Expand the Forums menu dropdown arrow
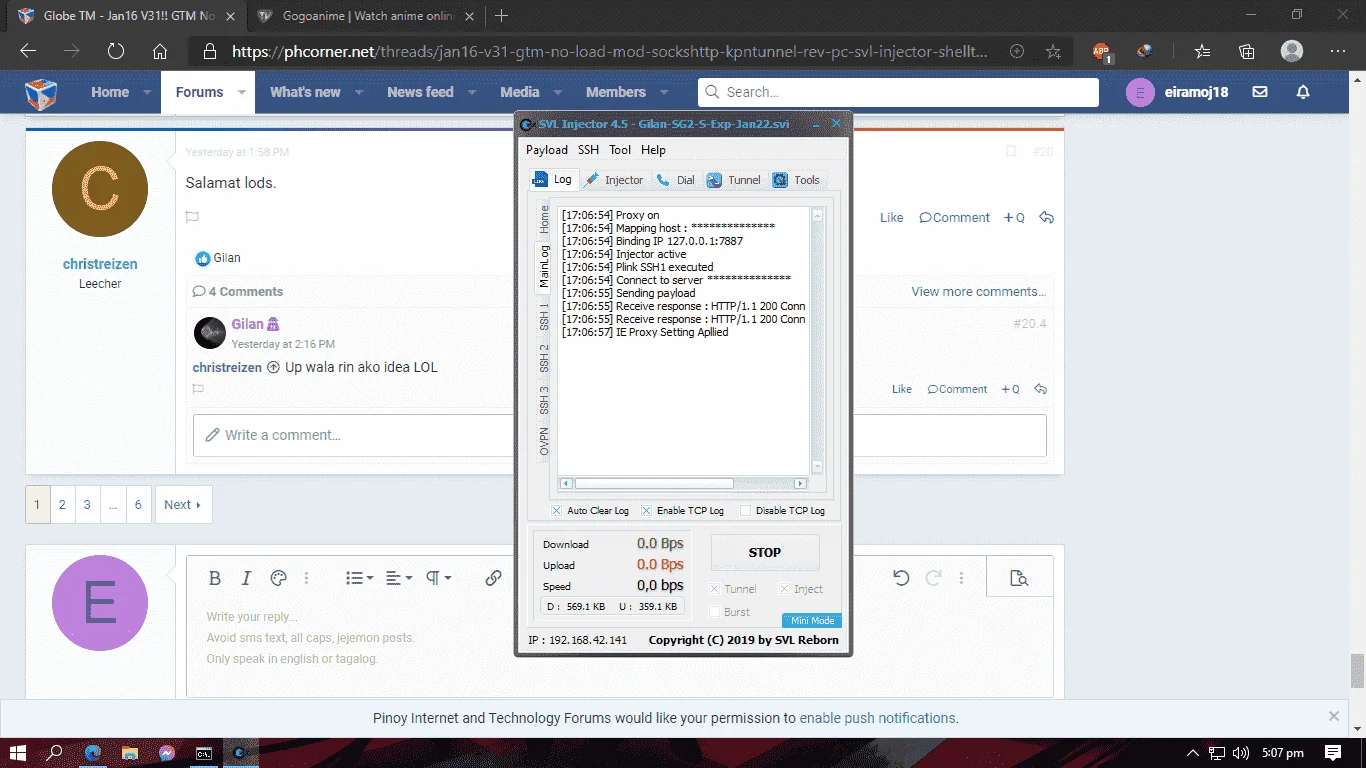Image resolution: width=1366 pixels, height=768 pixels. tap(241, 92)
